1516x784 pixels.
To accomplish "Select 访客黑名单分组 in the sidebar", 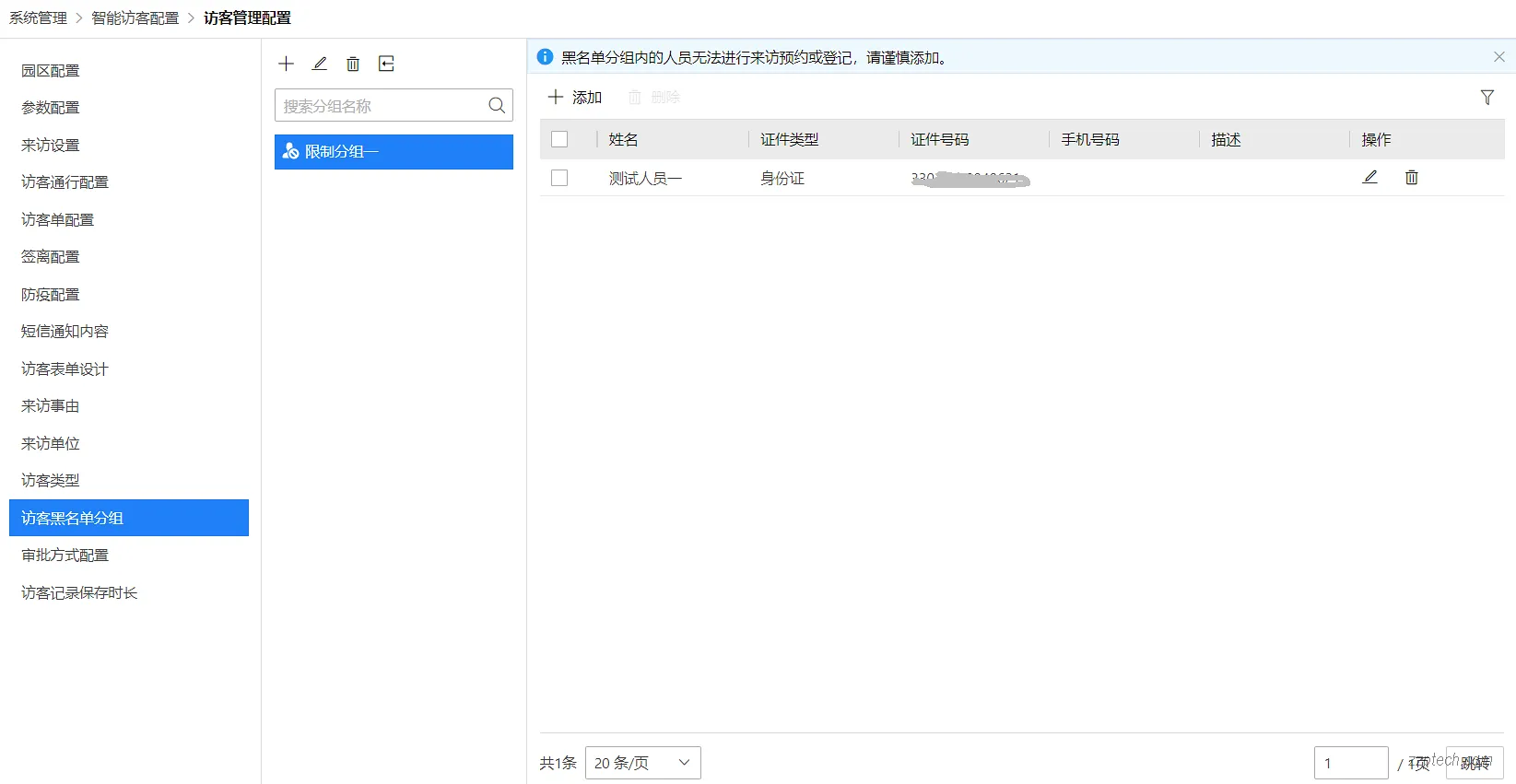I will (x=129, y=518).
